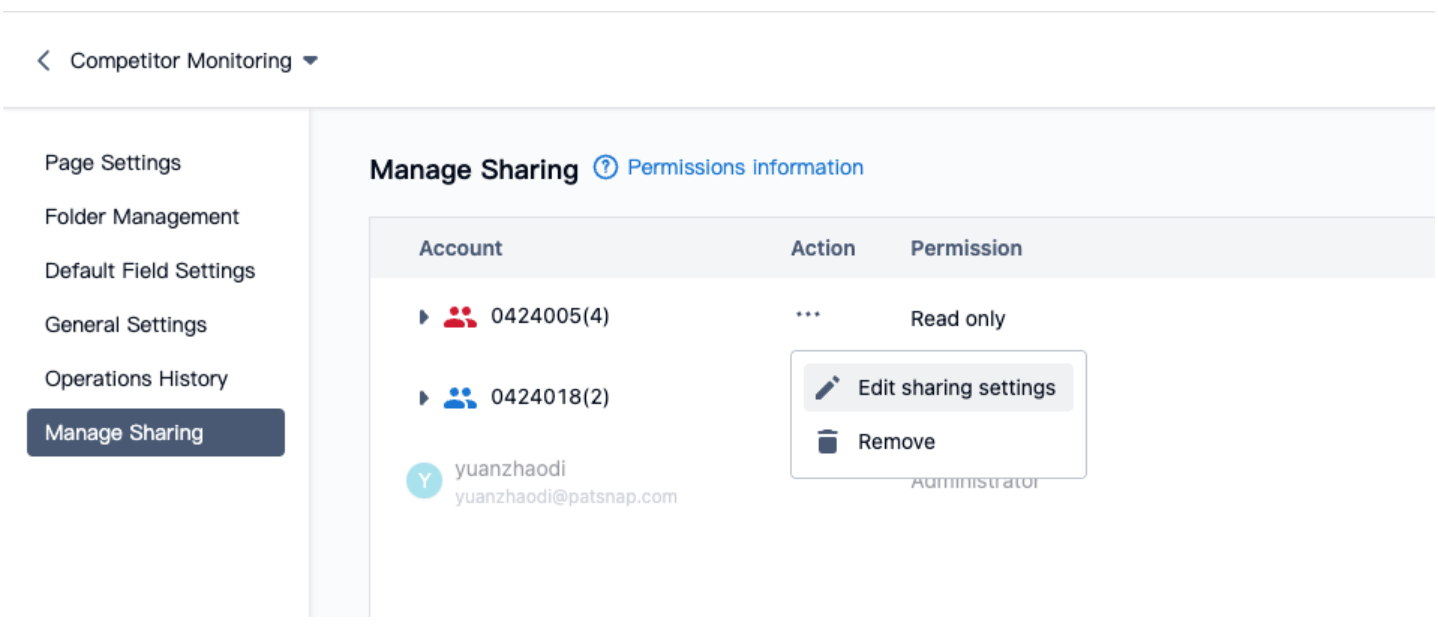1438x639 pixels.
Task: Expand the 0424018 group row
Action: pos(424,398)
